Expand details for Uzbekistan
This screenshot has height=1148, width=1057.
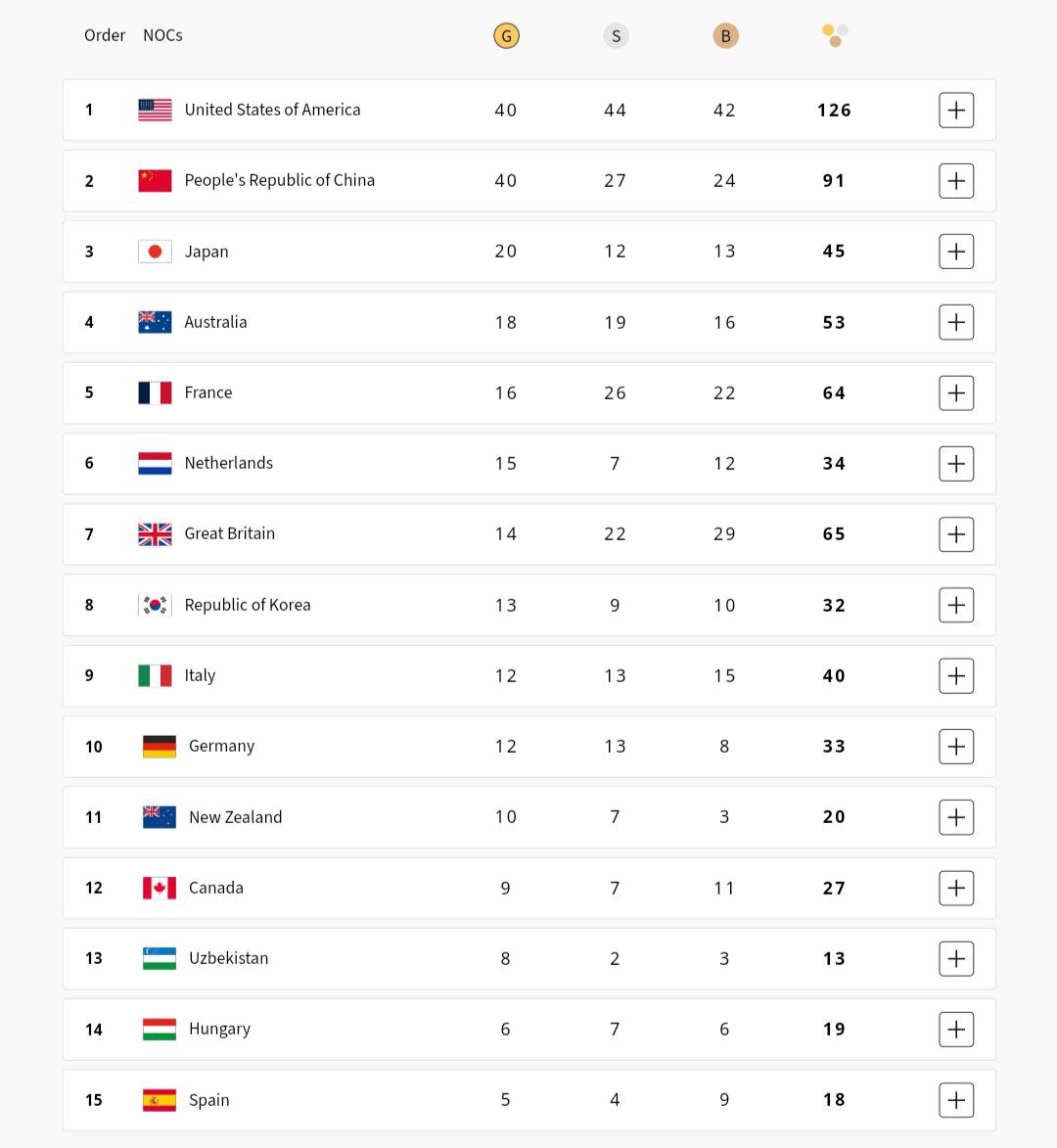pos(956,958)
